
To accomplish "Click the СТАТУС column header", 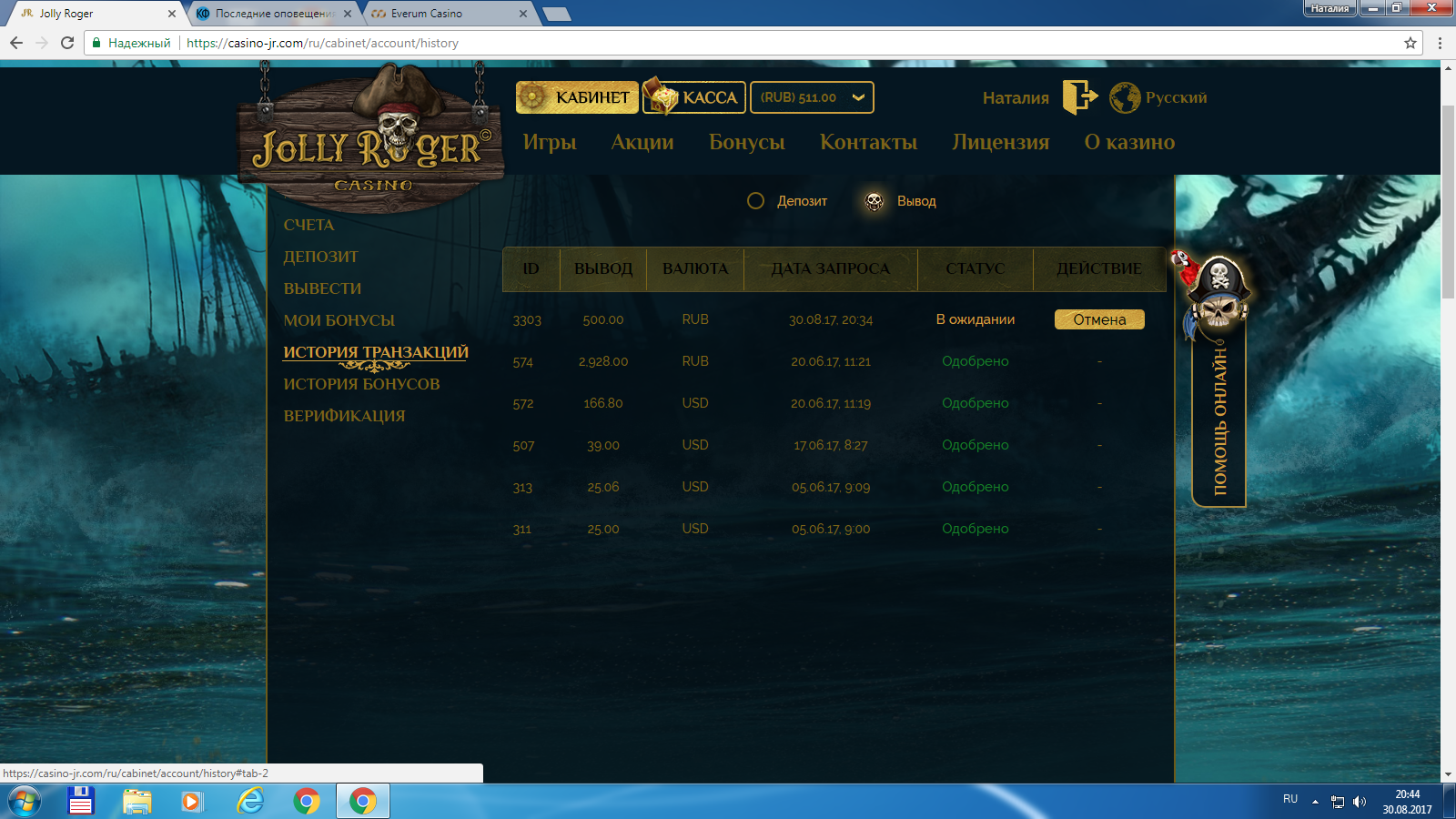I will pos(975,268).
